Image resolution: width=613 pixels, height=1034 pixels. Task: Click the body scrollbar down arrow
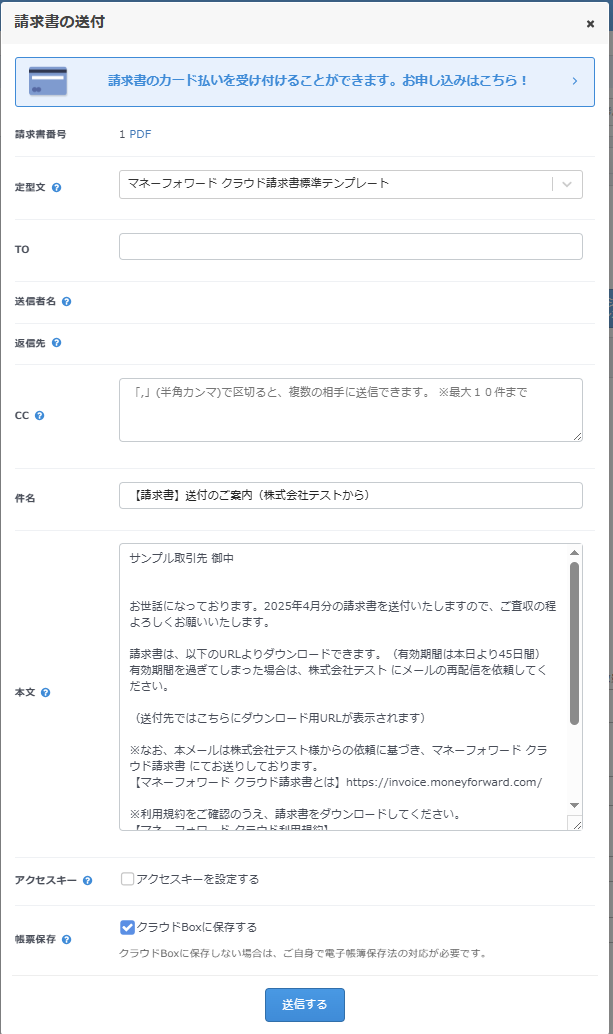pyautogui.click(x=574, y=805)
